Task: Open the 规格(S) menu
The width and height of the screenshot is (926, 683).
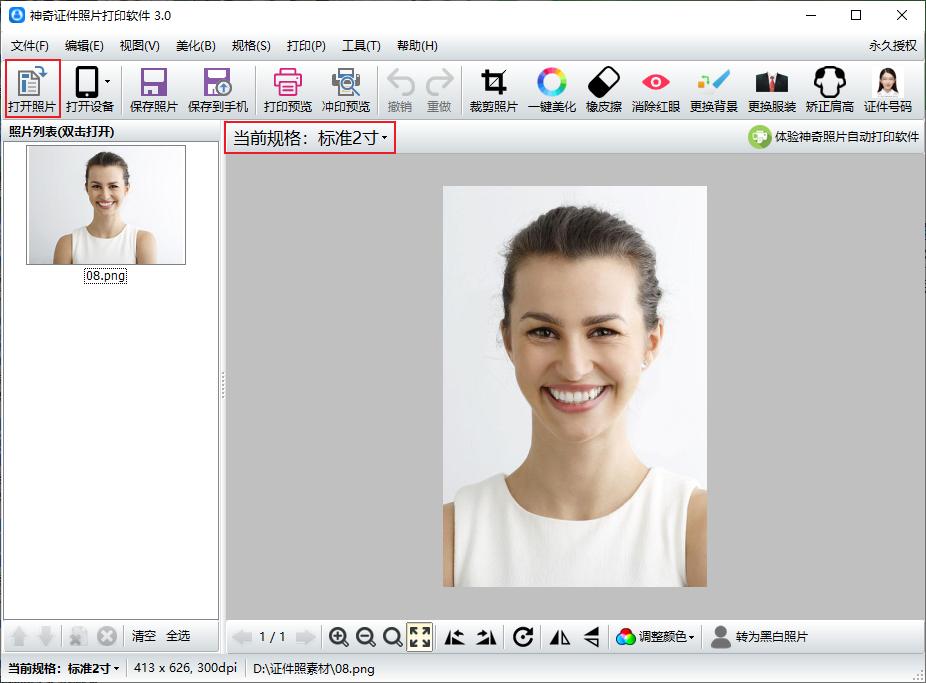Action: pos(250,46)
